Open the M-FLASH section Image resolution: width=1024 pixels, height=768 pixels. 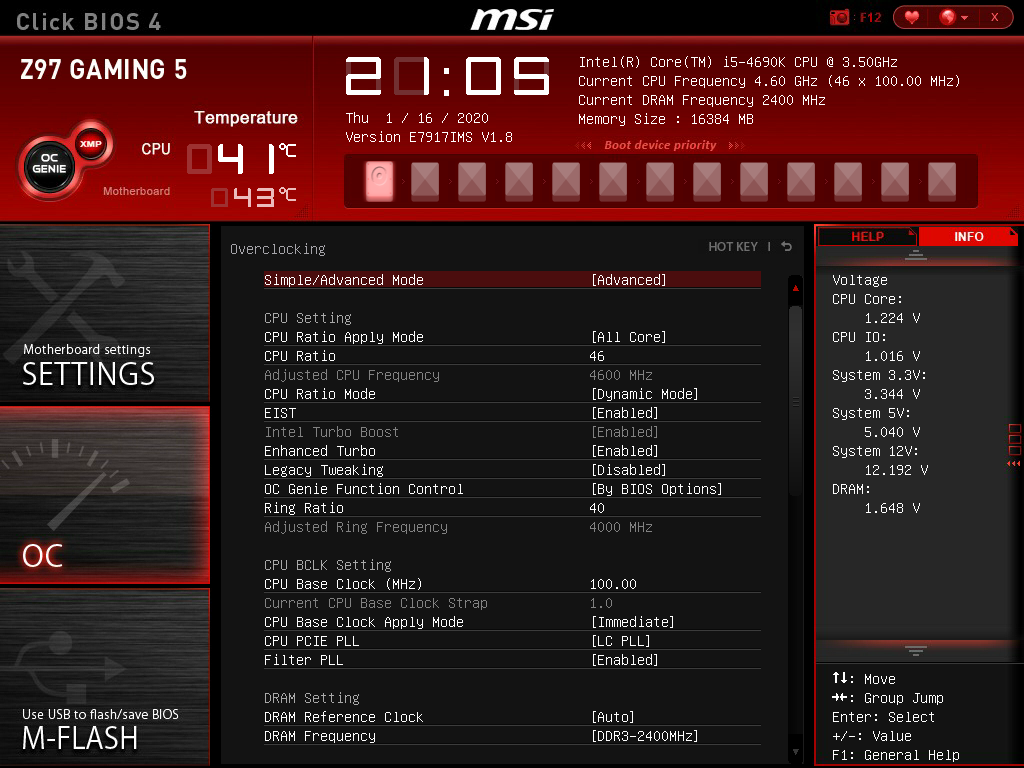pos(104,677)
